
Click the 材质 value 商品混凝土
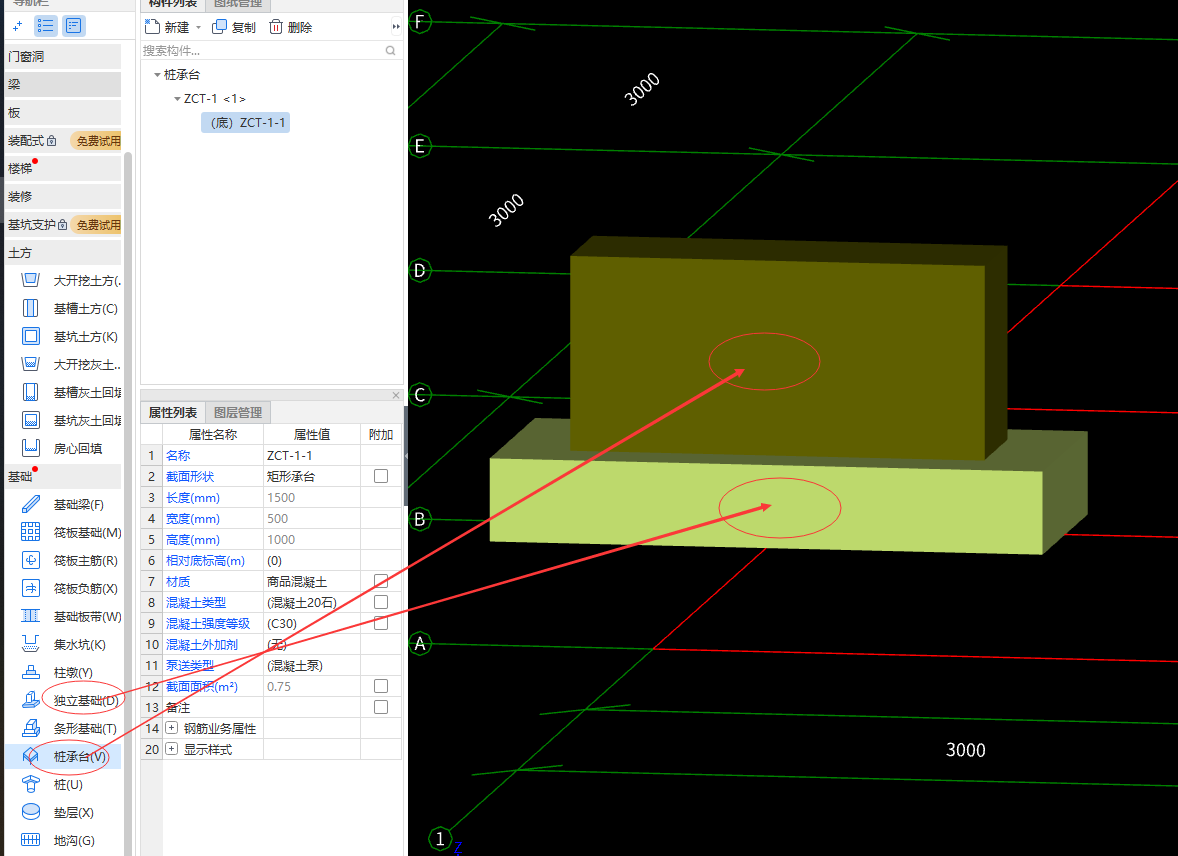pos(312,582)
